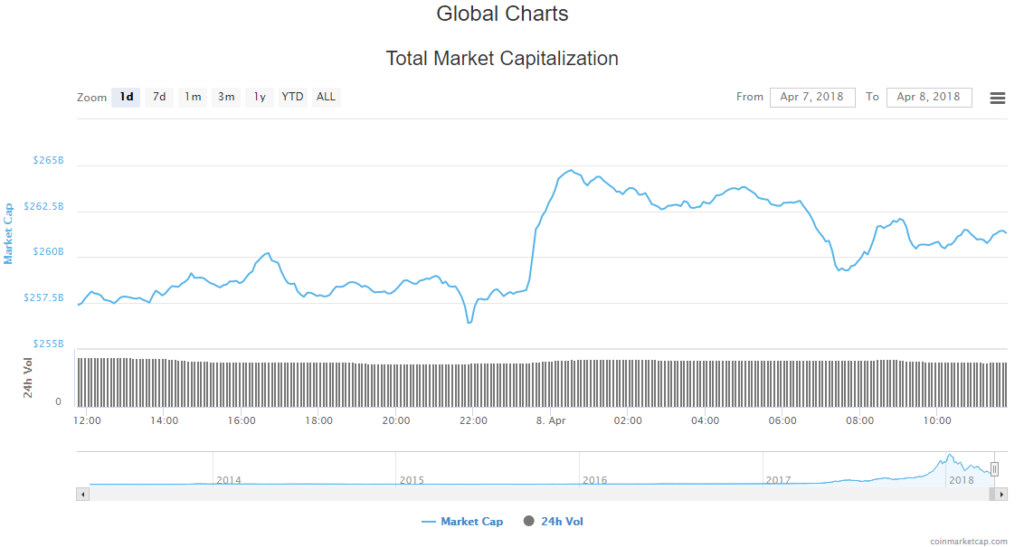Choose the YTD zoom option
Viewport: 1024px width, 547px height.
pyautogui.click(x=292, y=97)
